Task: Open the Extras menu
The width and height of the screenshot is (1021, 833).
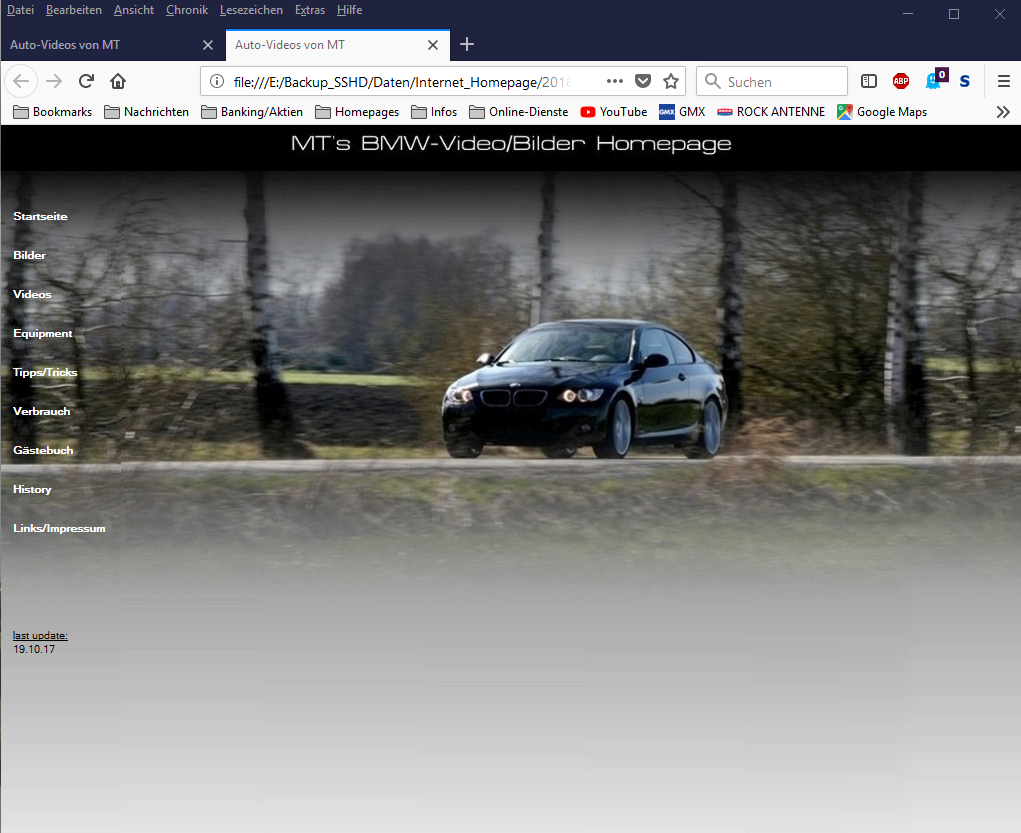Action: click(x=309, y=10)
